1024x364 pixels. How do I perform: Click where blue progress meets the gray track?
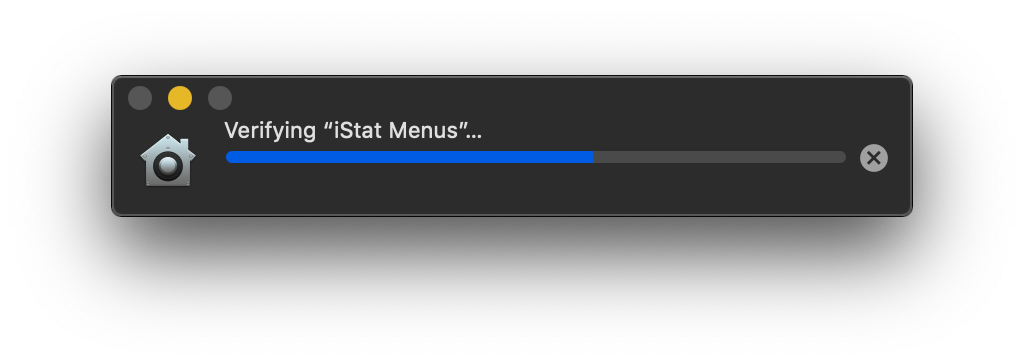[x=593, y=157]
